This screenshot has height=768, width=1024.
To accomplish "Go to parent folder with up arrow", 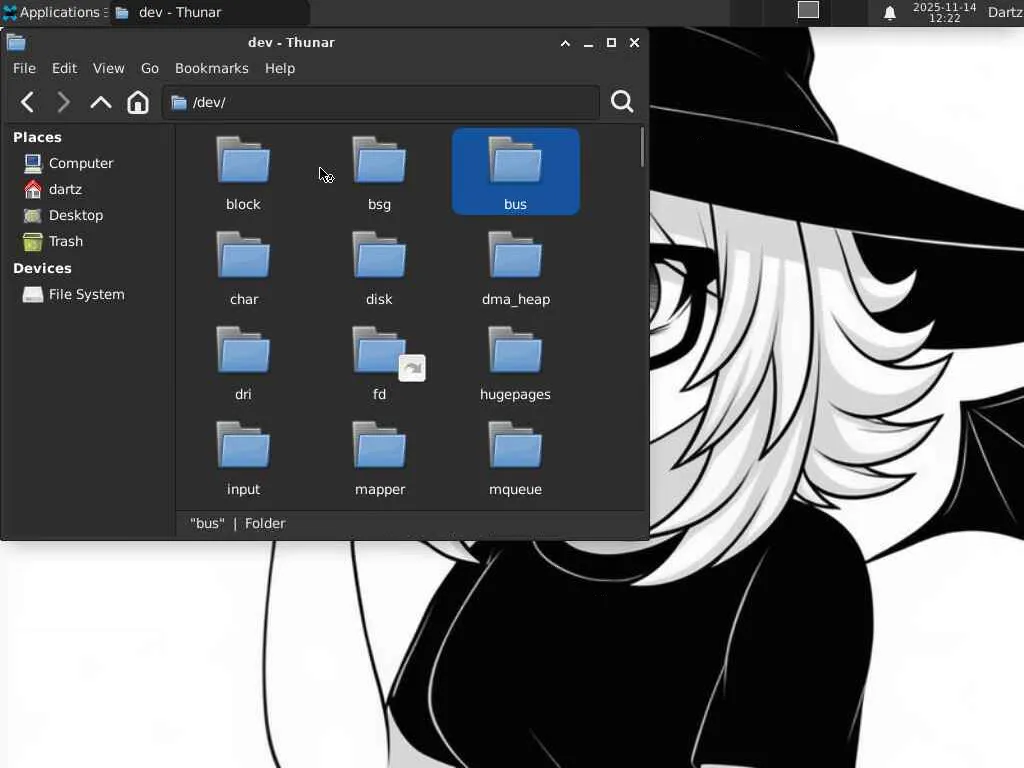I will (x=101, y=103).
